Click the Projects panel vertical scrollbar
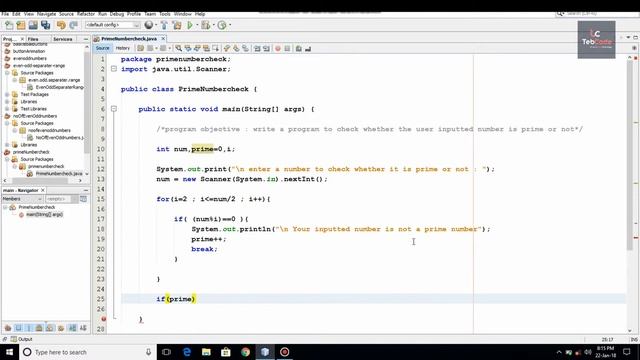Viewport: 640px width, 360px height. point(87,102)
